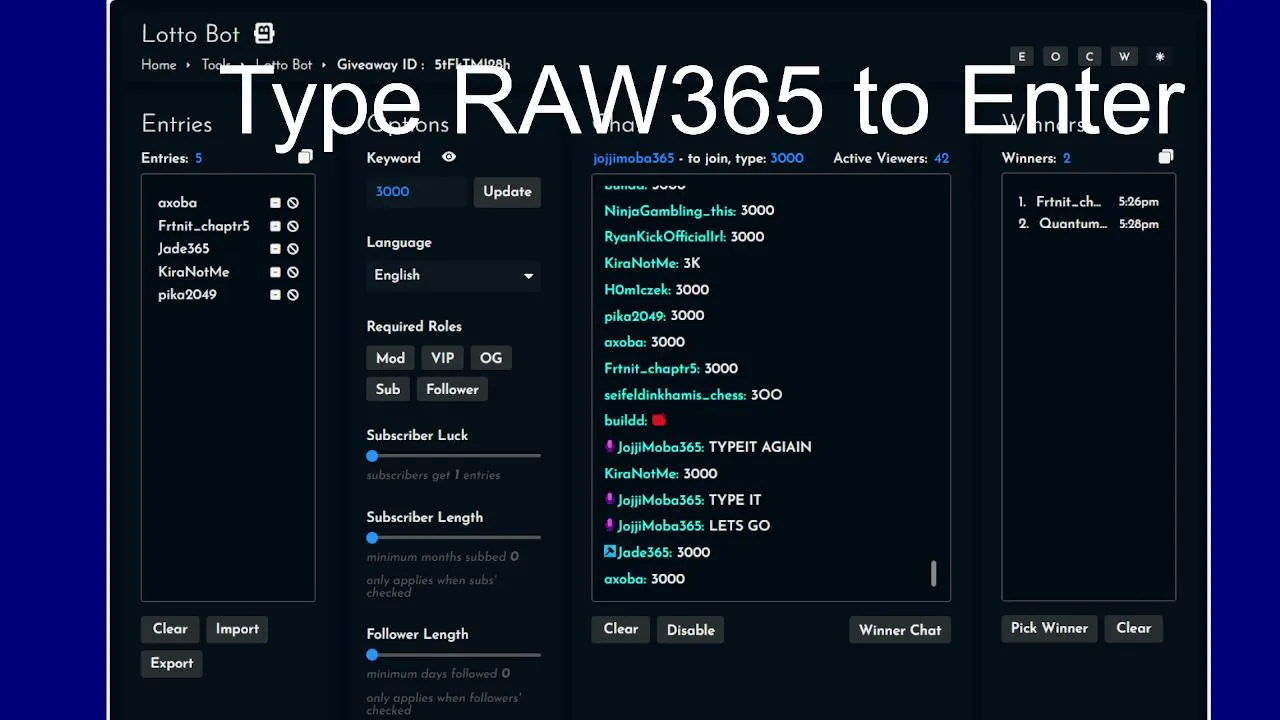Click the "JojjiMoba365: LETS GO" chat message
This screenshot has width=1280, height=720.
[687, 526]
